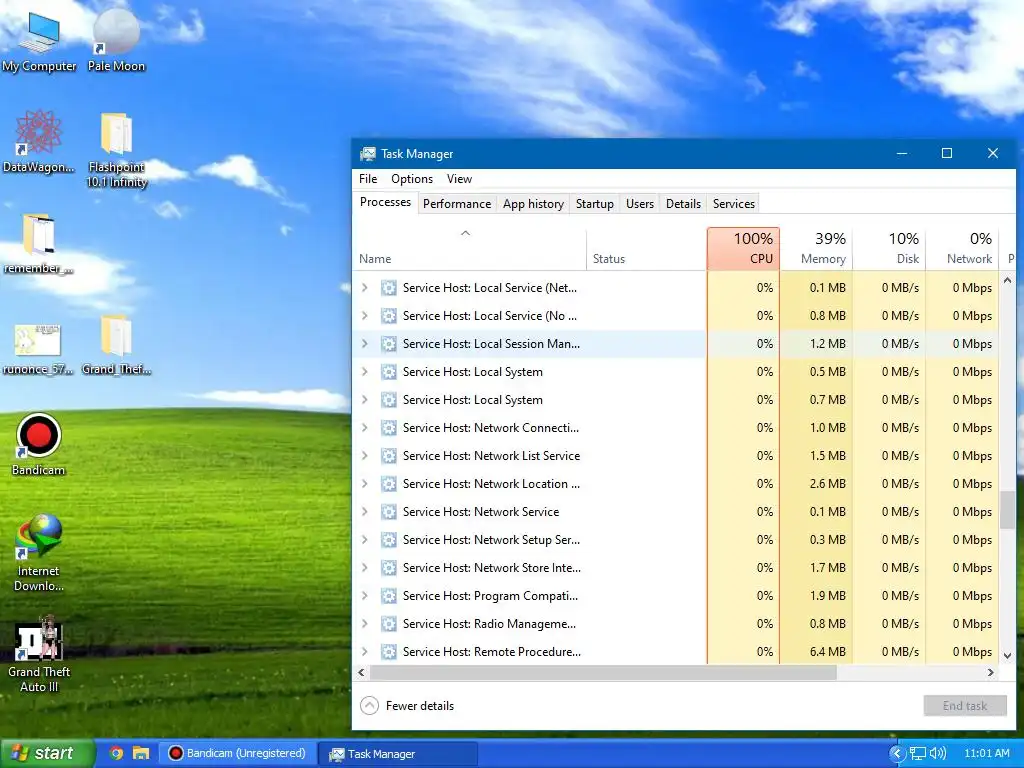The height and width of the screenshot is (768, 1024).
Task: Click Task Manager taskbar button
Action: click(x=398, y=754)
